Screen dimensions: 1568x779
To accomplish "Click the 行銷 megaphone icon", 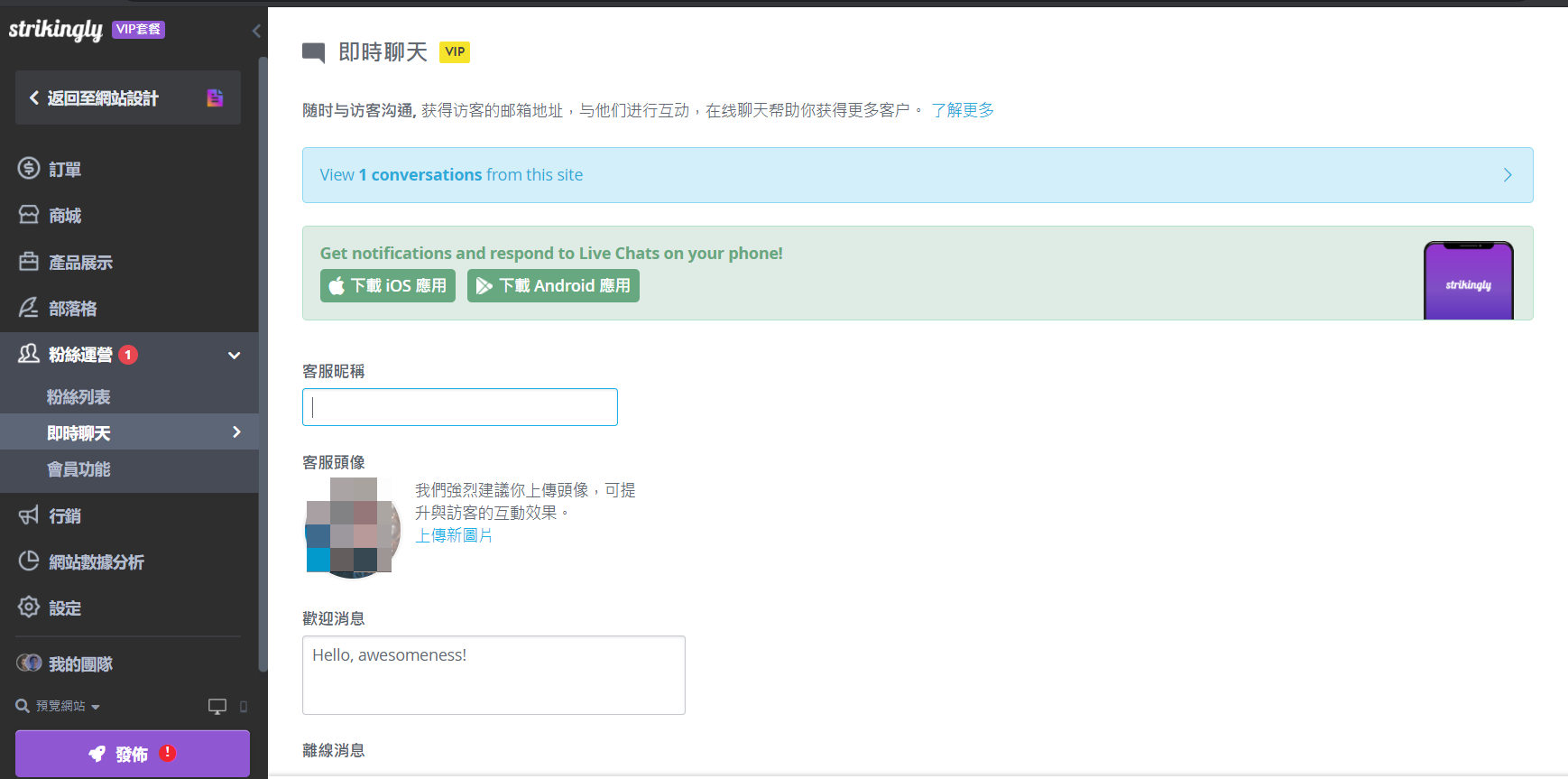I will (x=29, y=515).
